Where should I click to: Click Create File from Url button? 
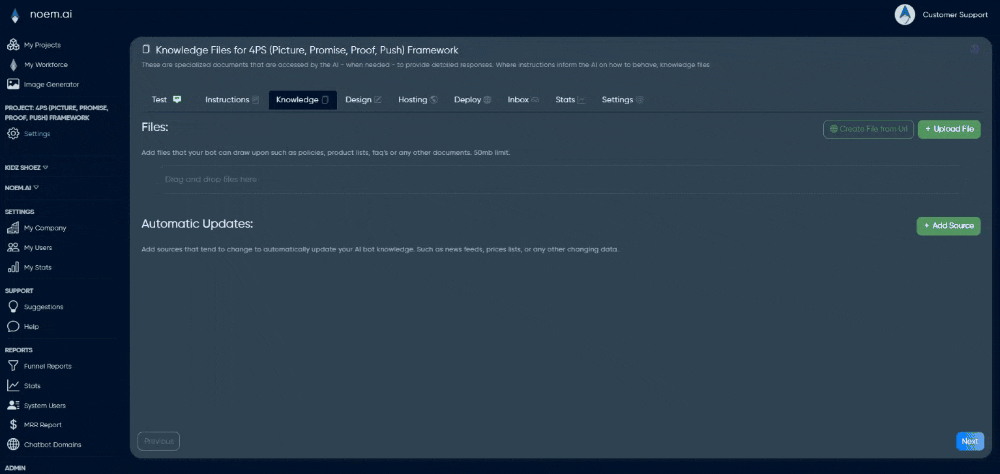pyautogui.click(x=868, y=129)
